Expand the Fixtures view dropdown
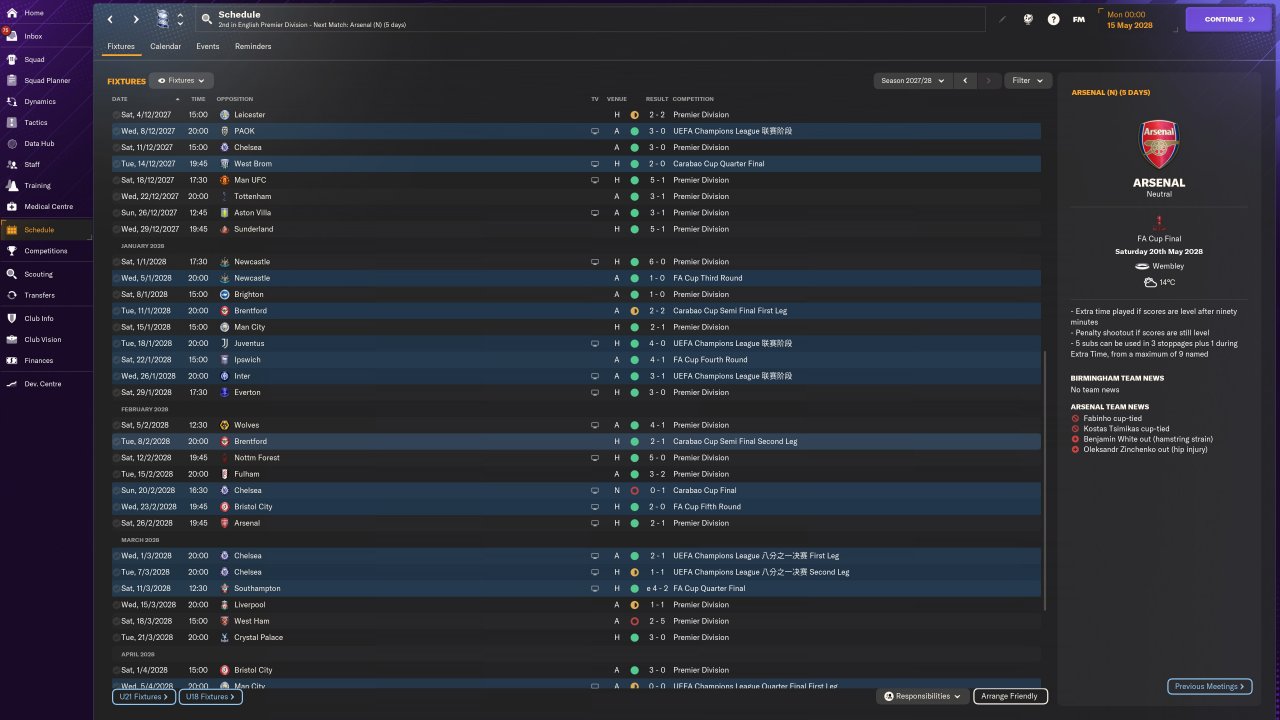The image size is (1280, 720). click(181, 80)
